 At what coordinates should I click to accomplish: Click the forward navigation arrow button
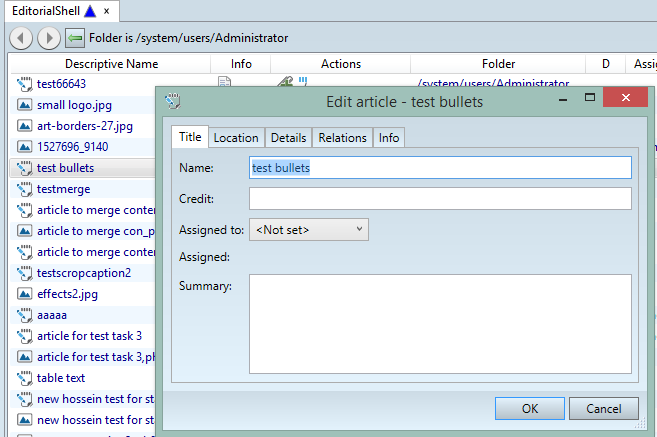(x=48, y=38)
